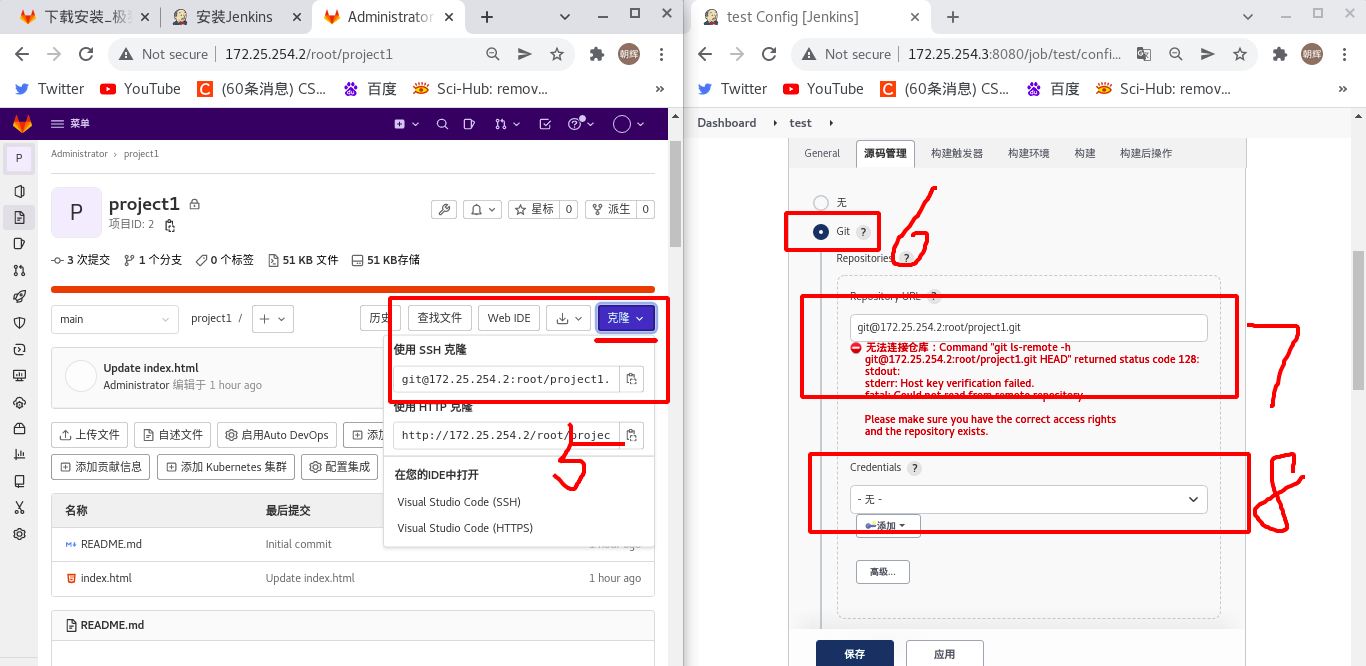Fork the project with 派生 button
The image size is (1366, 666).
[x=610, y=209]
